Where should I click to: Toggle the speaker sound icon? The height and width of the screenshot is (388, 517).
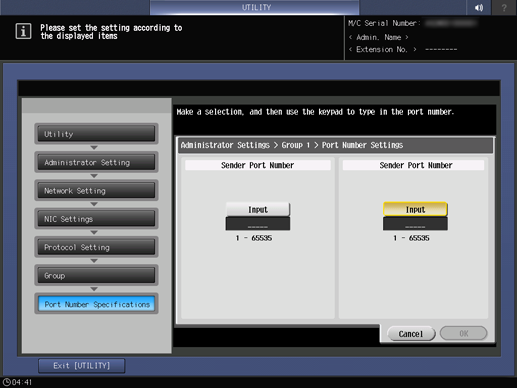[479, 7]
